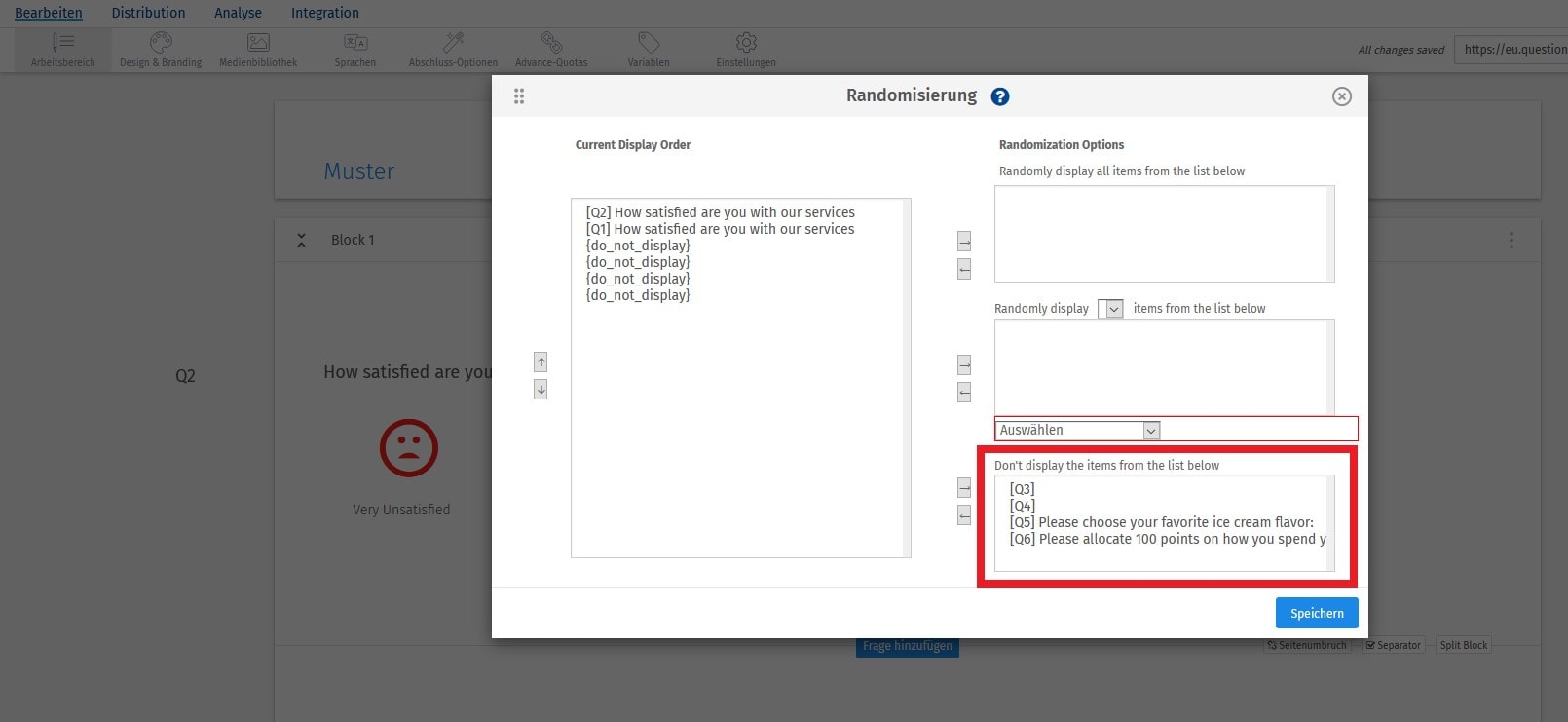Click the Current Display Order list scrollbar
1568x722 pixels.
click(x=907, y=378)
